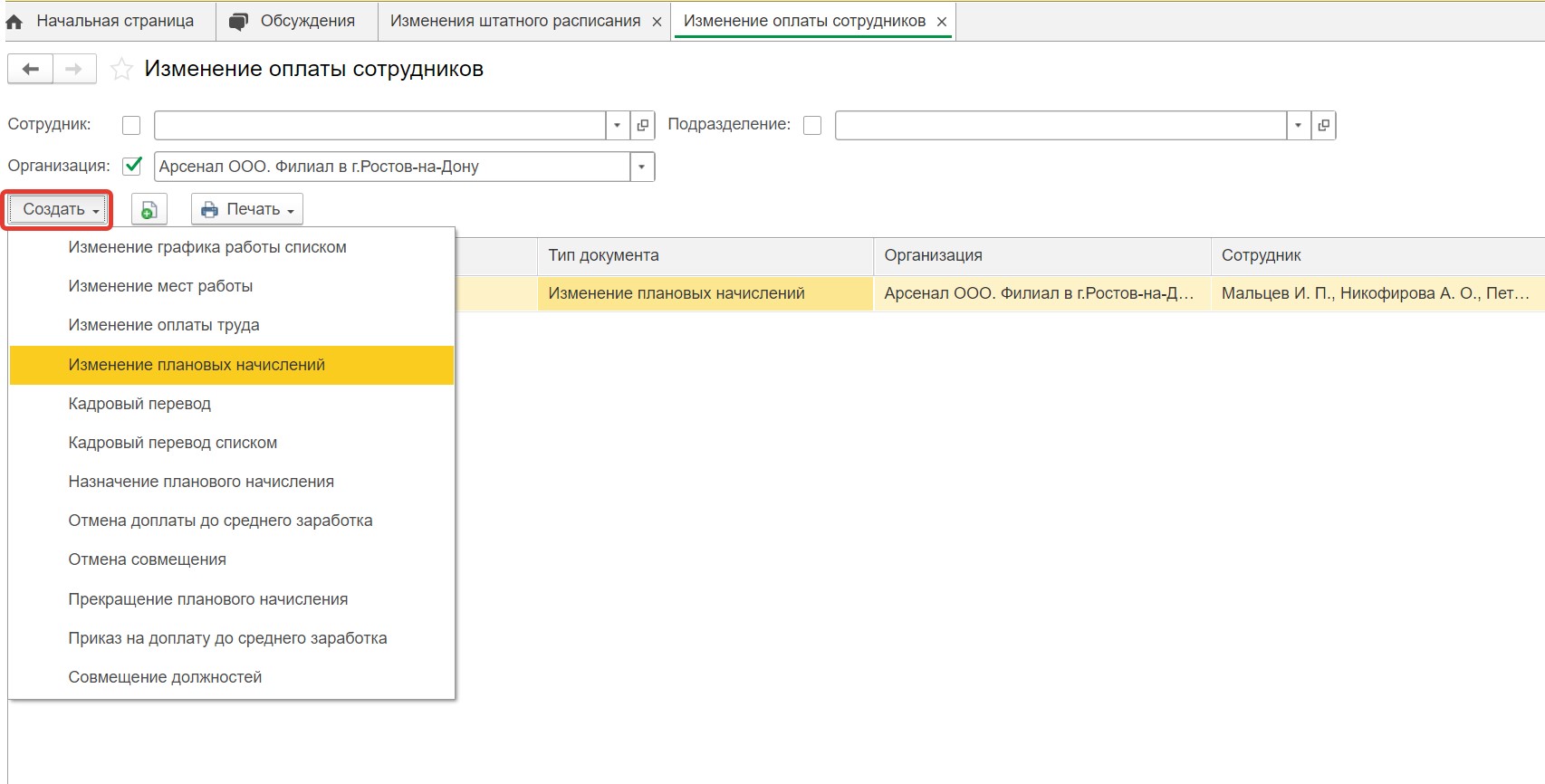Open the selected Подразделение via open icon
The height and width of the screenshot is (784, 1545).
[x=1323, y=125]
